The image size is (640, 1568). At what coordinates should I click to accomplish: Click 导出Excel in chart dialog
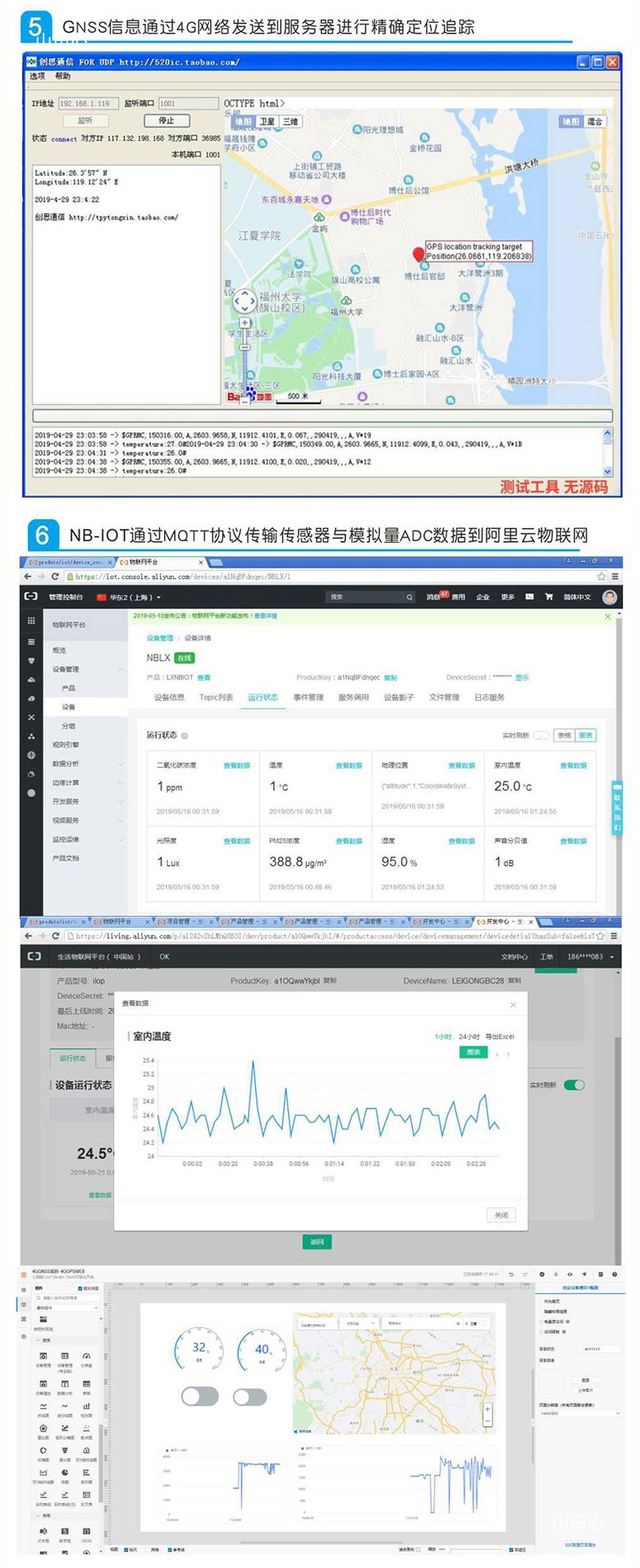(500, 1037)
